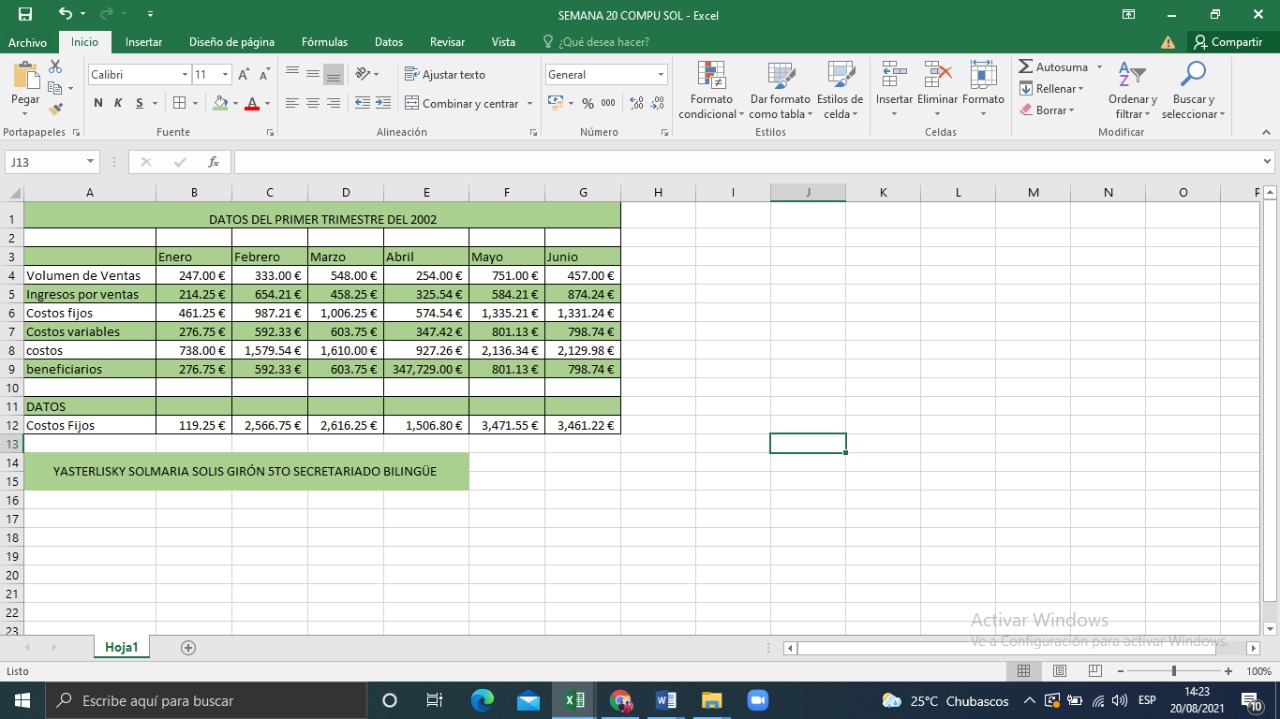This screenshot has width=1280, height=719.
Task: Apply the cell borders icon
Action: point(179,103)
